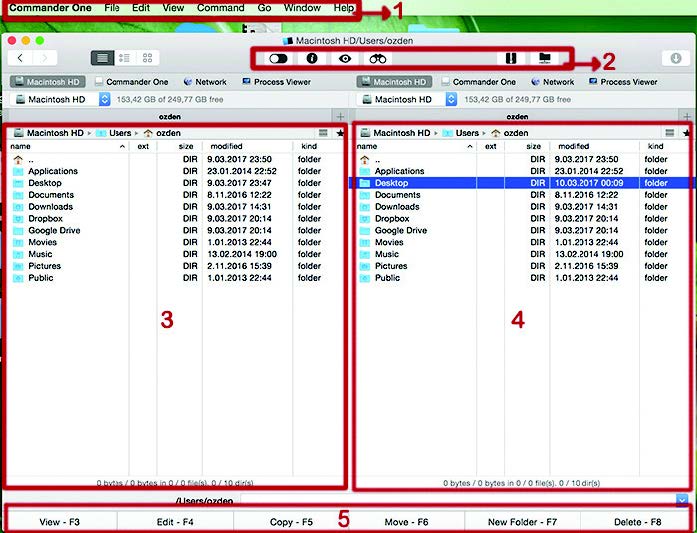The image size is (697, 533).
Task: Click the binoculars search icon
Action: [378, 59]
